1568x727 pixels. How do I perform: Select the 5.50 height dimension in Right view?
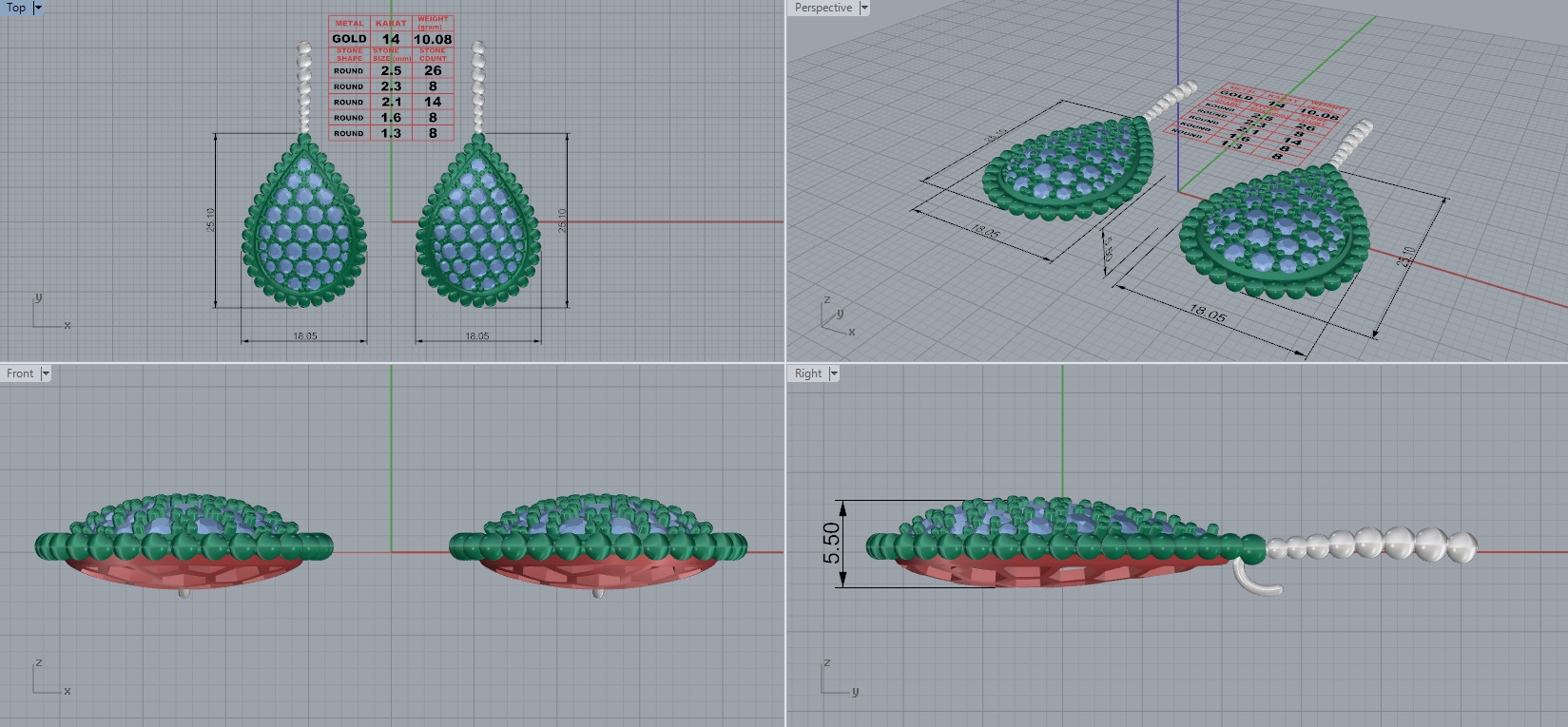click(x=832, y=543)
